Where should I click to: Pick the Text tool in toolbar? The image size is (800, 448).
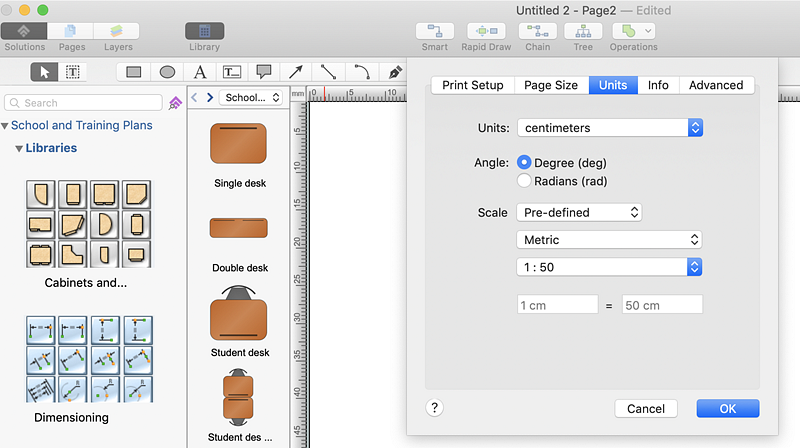click(x=200, y=72)
